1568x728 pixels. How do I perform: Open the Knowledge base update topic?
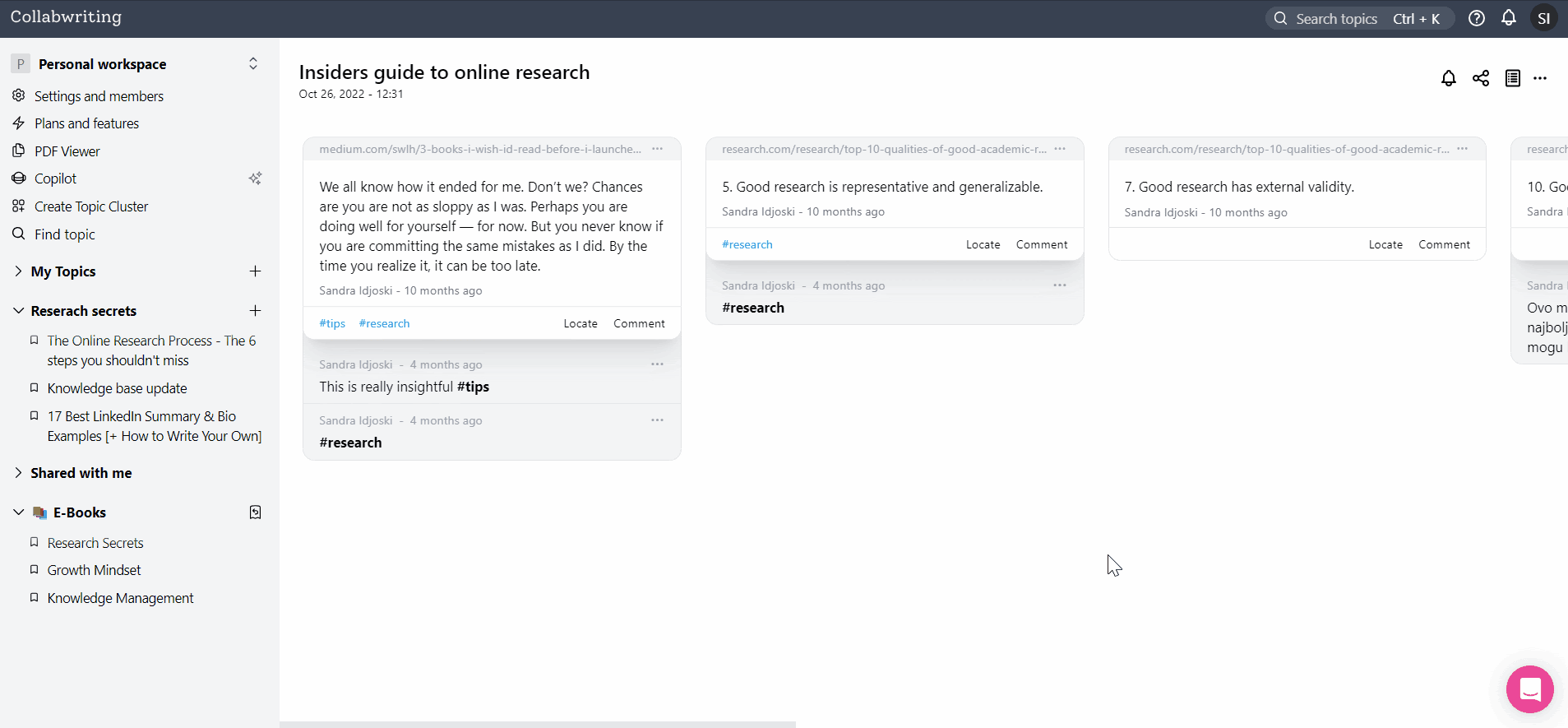(x=117, y=388)
